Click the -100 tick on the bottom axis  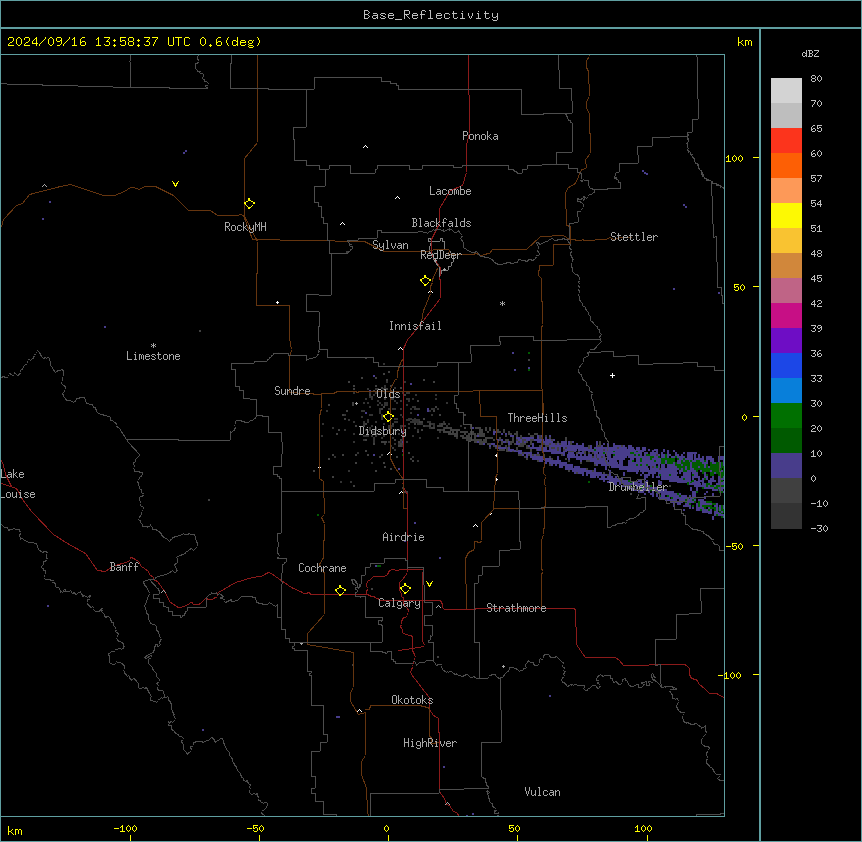(x=125, y=828)
